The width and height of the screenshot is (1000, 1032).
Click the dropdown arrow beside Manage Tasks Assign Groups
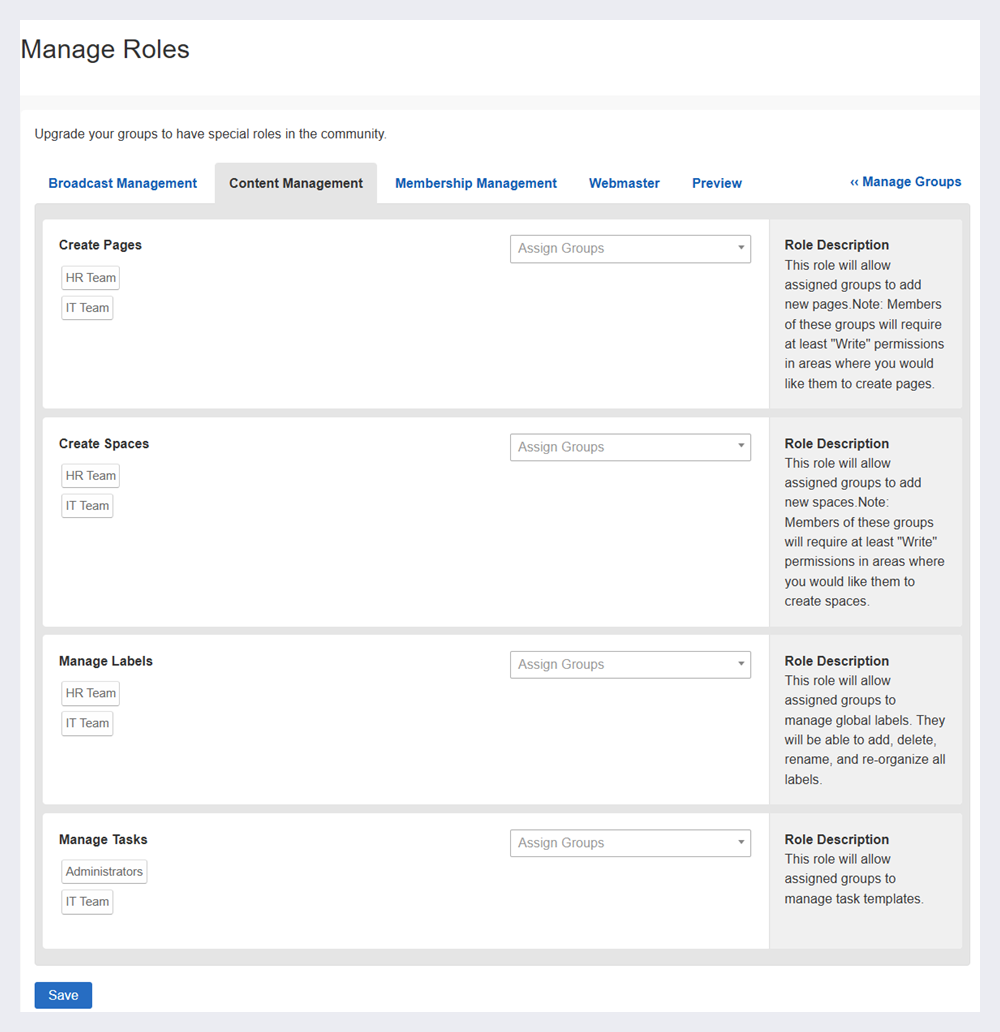[x=741, y=843]
